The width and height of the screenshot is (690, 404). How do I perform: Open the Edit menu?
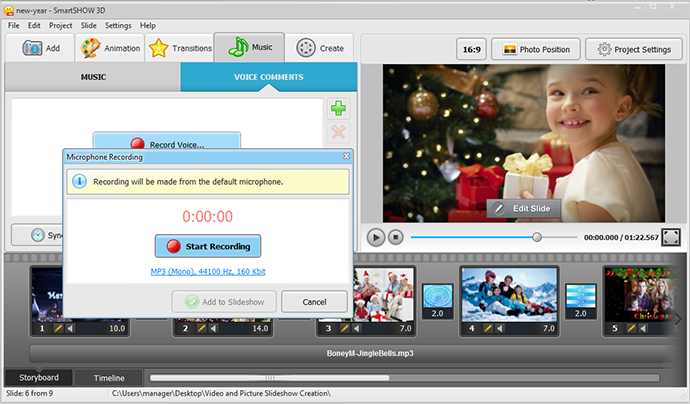pyautogui.click(x=34, y=26)
